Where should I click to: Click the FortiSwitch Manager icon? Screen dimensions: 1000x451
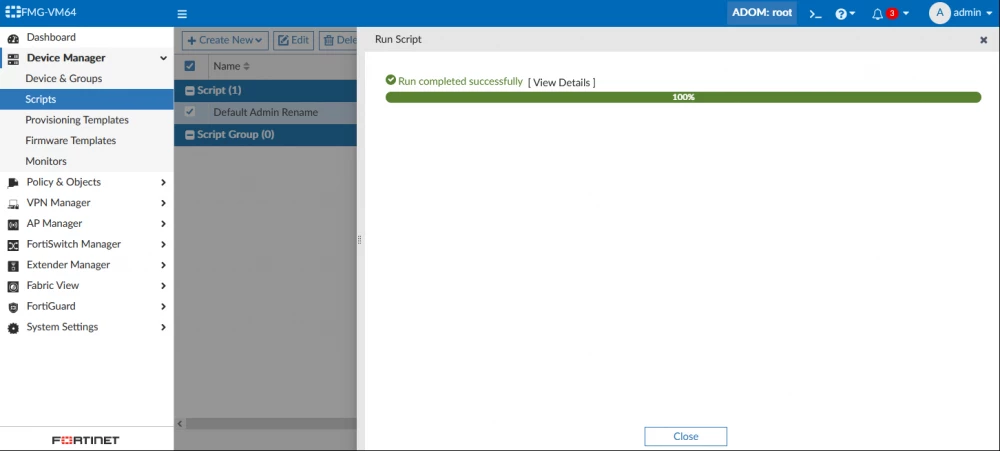point(13,245)
